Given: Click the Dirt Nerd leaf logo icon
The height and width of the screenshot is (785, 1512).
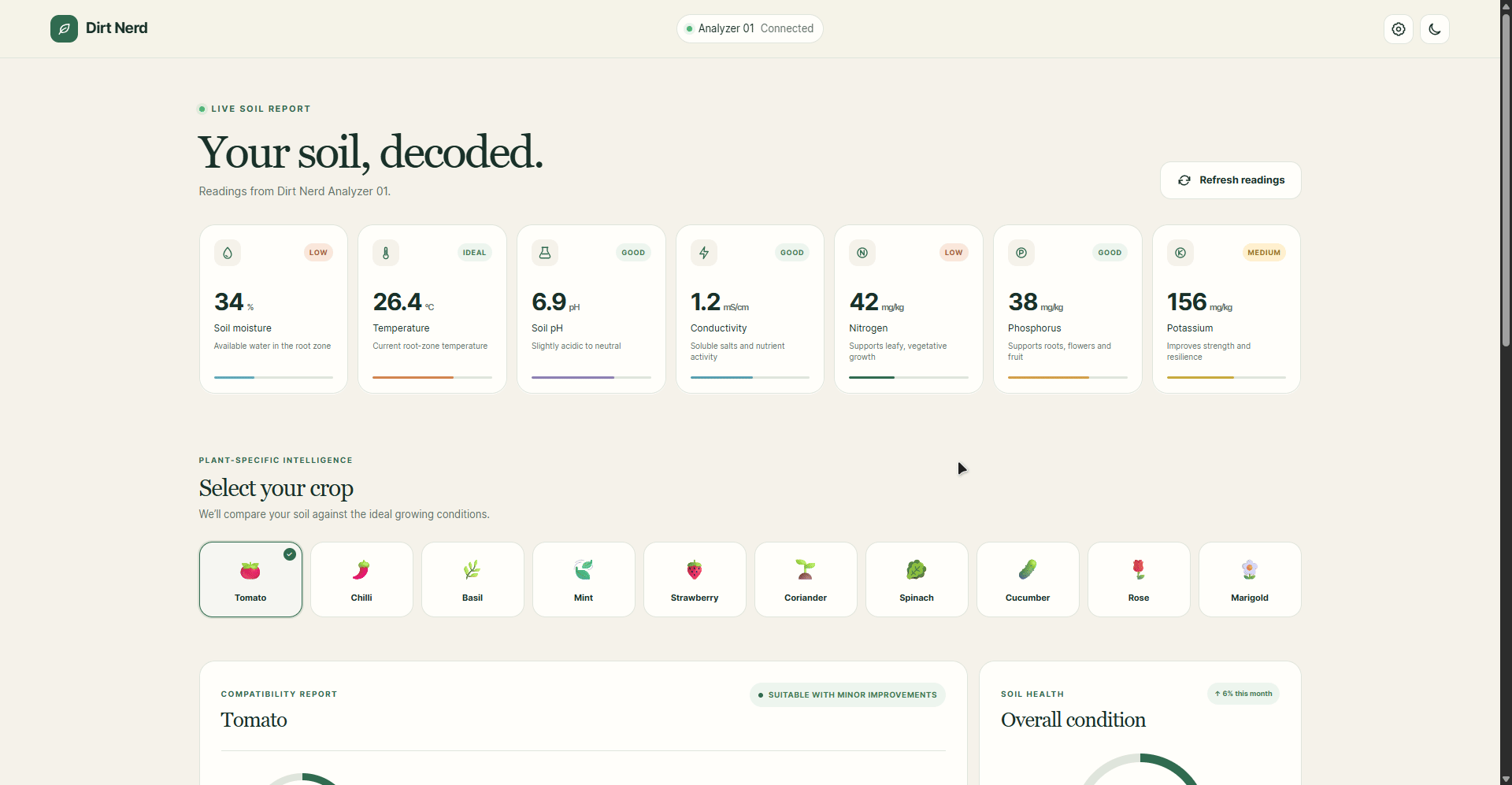Looking at the screenshot, I should (x=64, y=28).
